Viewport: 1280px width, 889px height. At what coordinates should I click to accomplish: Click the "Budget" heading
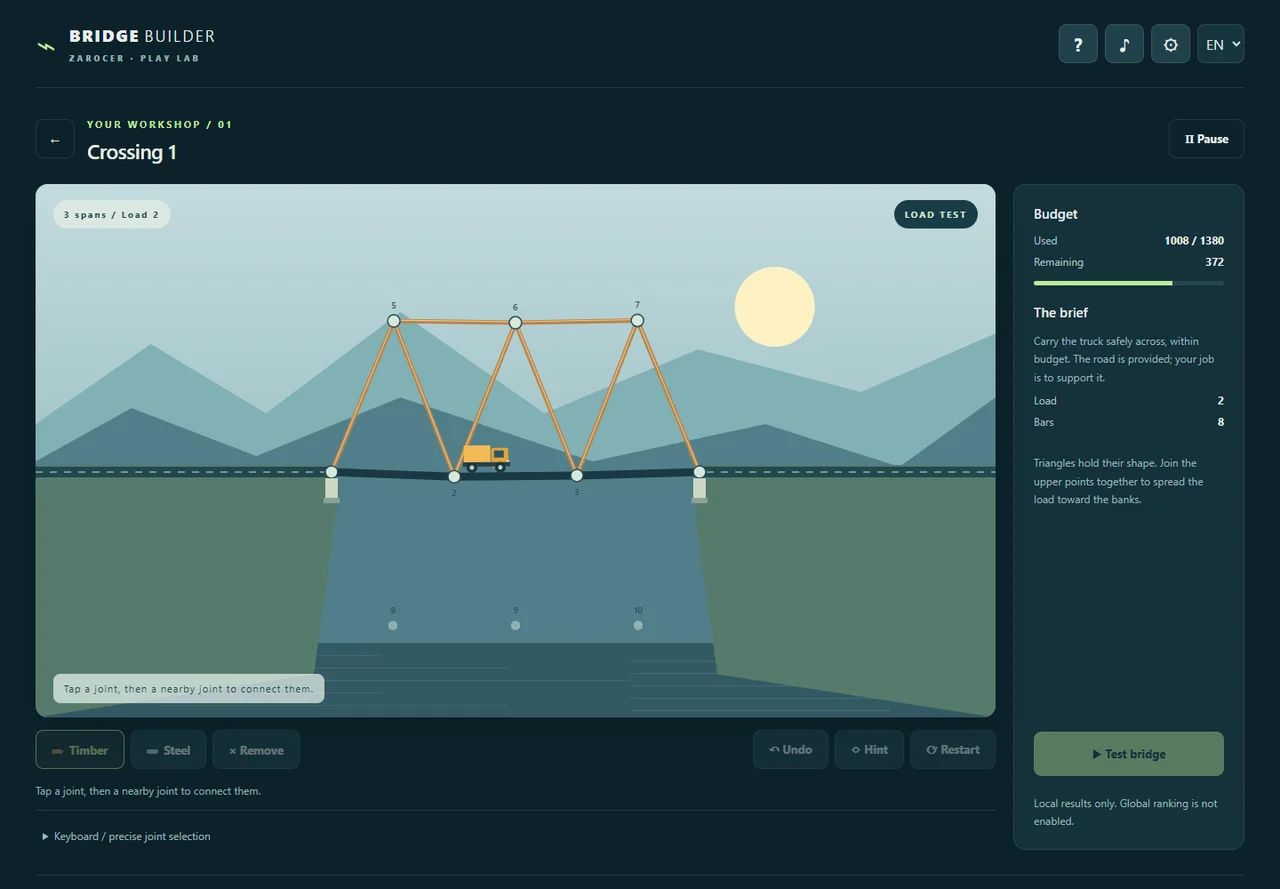point(1055,214)
